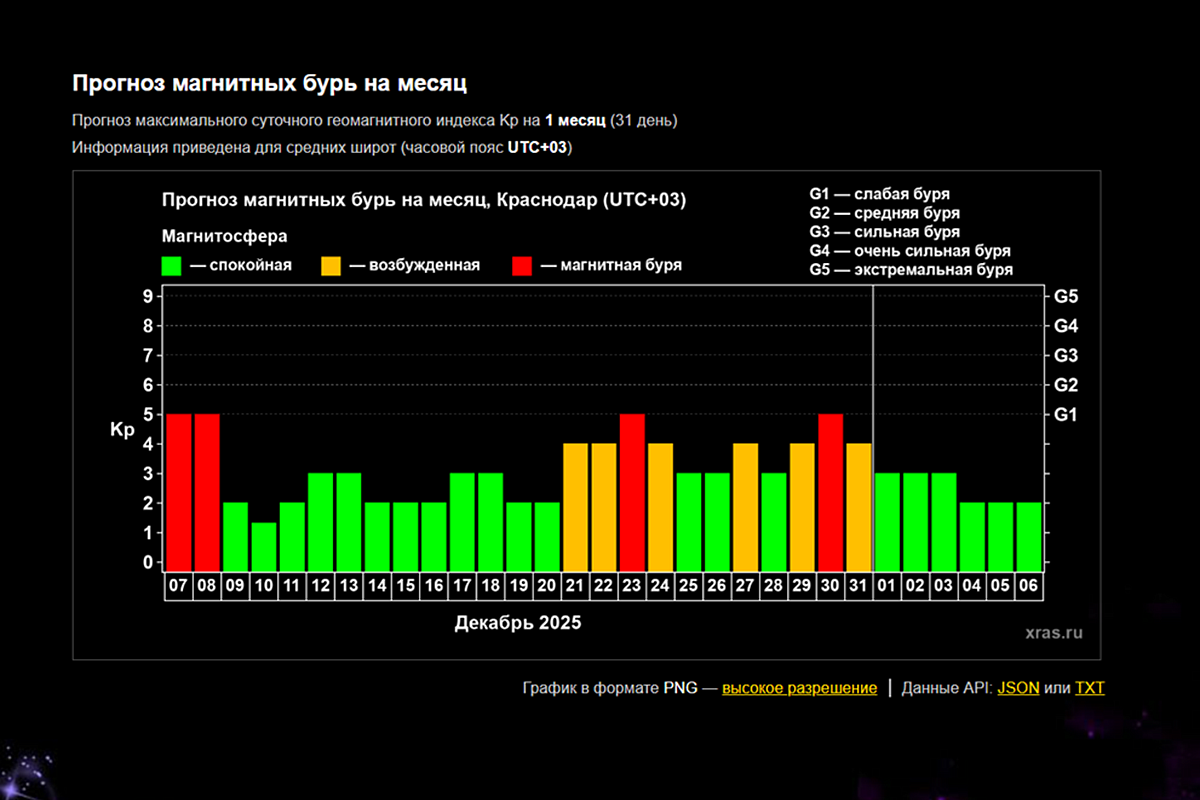Click the xras.ru watermark on the chart

tap(1053, 633)
